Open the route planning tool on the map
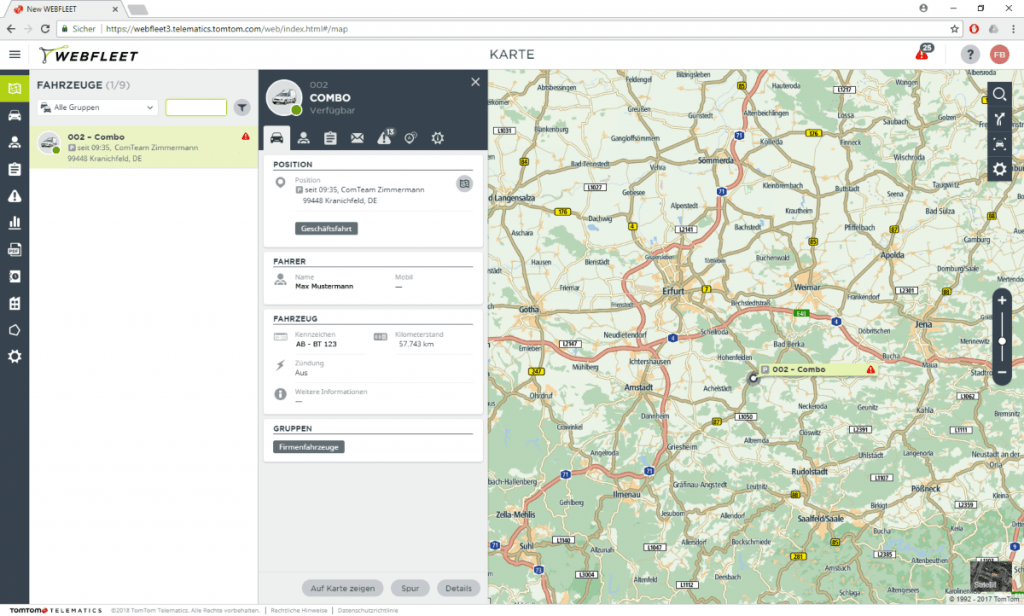 [1000, 120]
